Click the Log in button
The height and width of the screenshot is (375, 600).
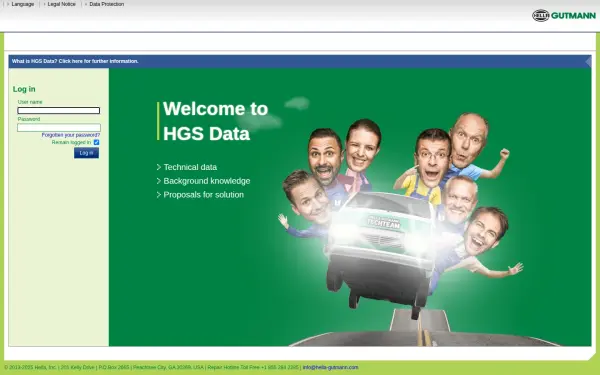click(x=86, y=153)
